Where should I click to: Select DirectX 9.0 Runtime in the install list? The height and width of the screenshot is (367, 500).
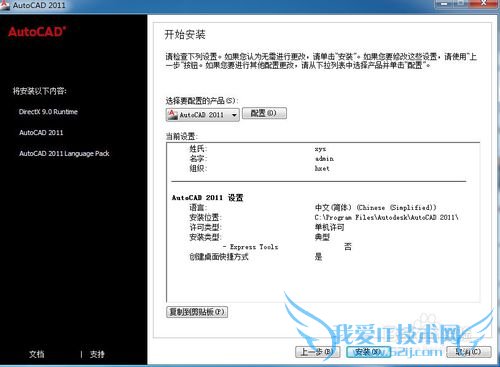point(48,112)
